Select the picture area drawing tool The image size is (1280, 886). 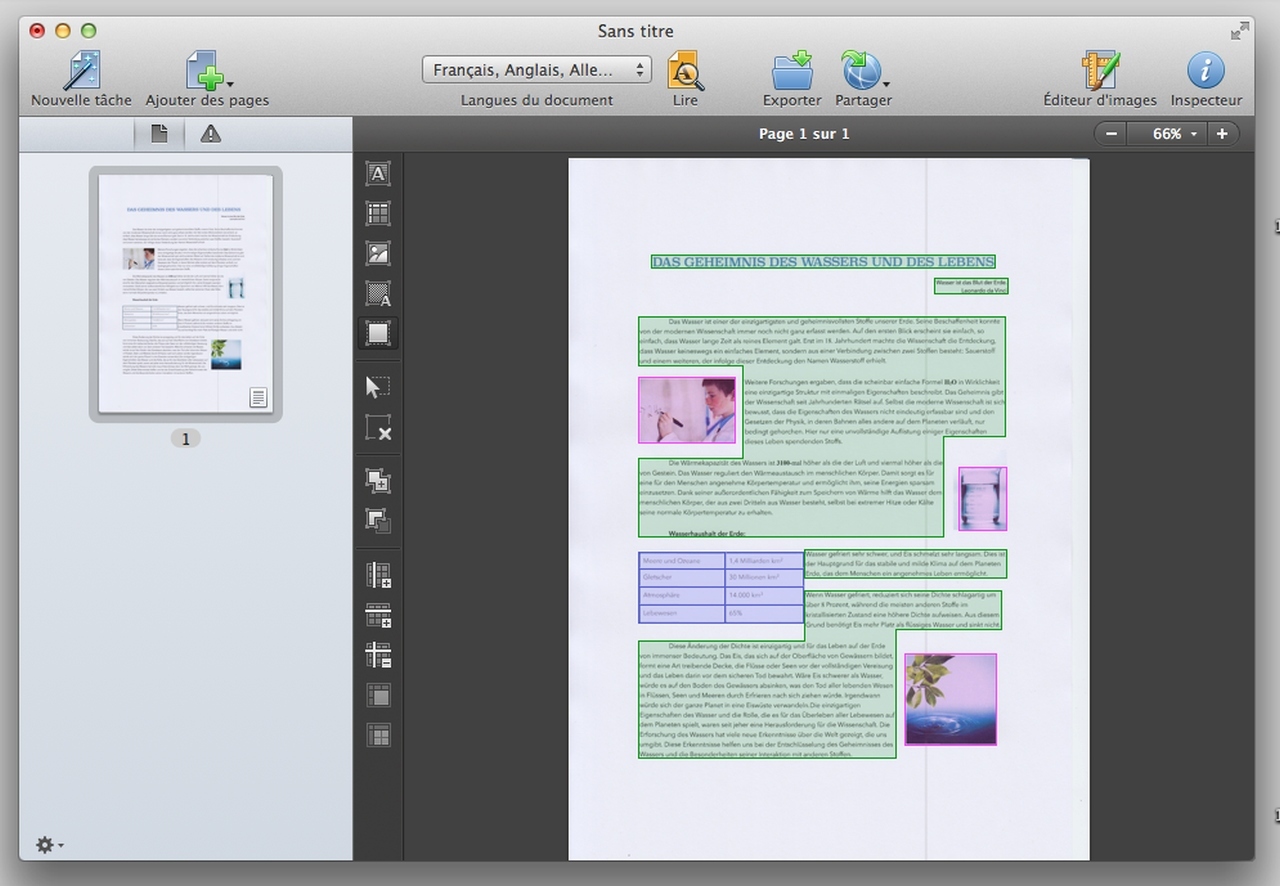[378, 254]
